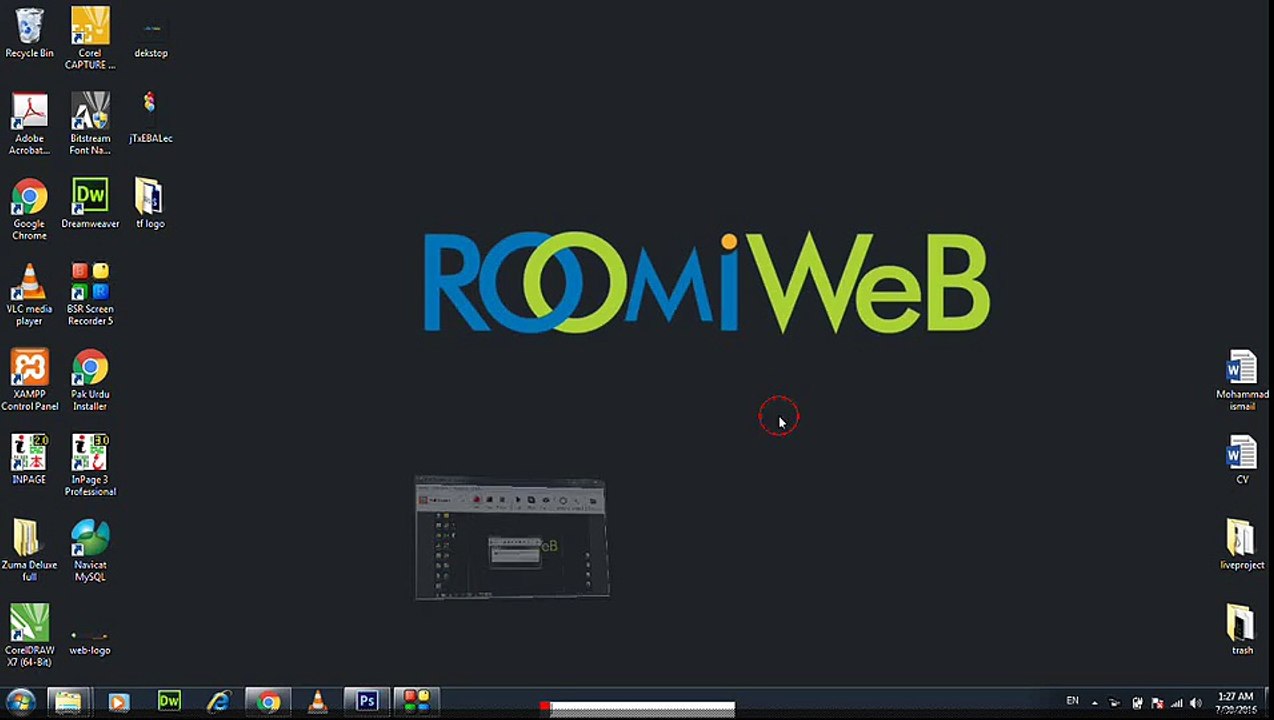This screenshot has width=1274, height=720.
Task: Select the Recycle Bin desktop icon
Action: point(29,33)
